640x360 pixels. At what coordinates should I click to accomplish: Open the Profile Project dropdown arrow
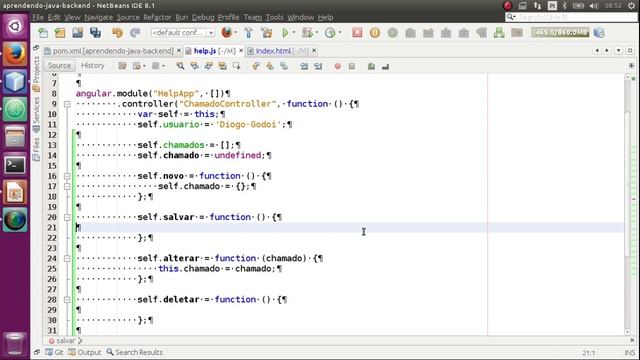pos(340,33)
